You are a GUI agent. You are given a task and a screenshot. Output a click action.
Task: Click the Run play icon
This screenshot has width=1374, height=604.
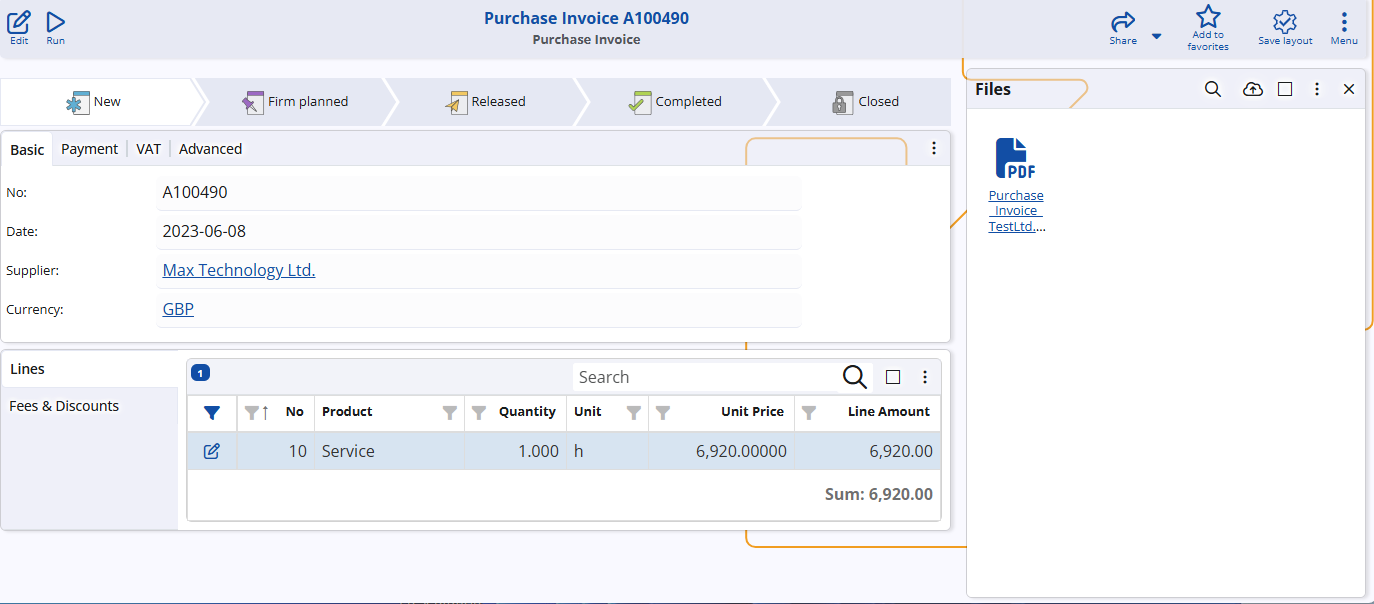click(x=56, y=22)
